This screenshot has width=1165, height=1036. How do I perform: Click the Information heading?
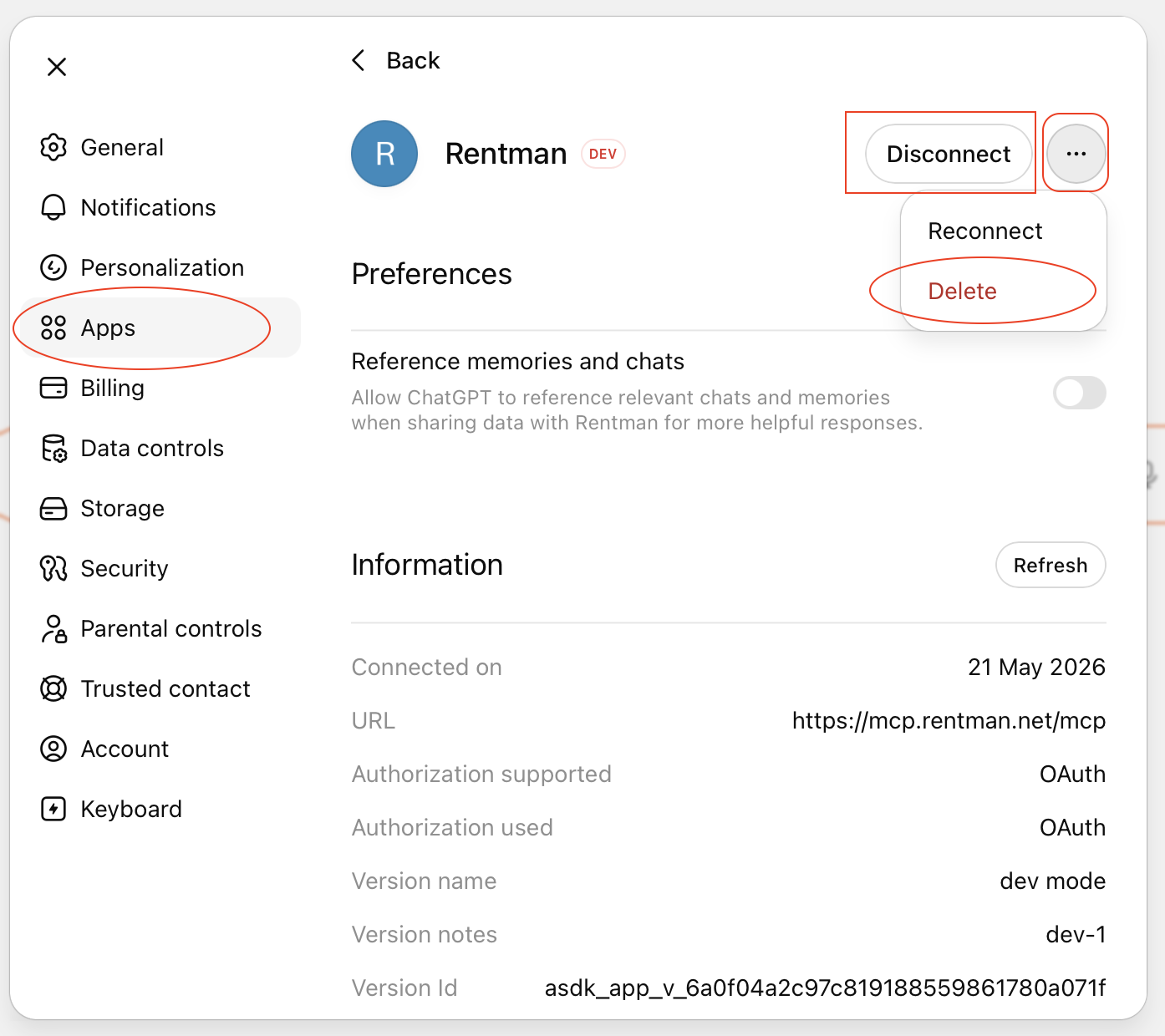[x=427, y=565]
